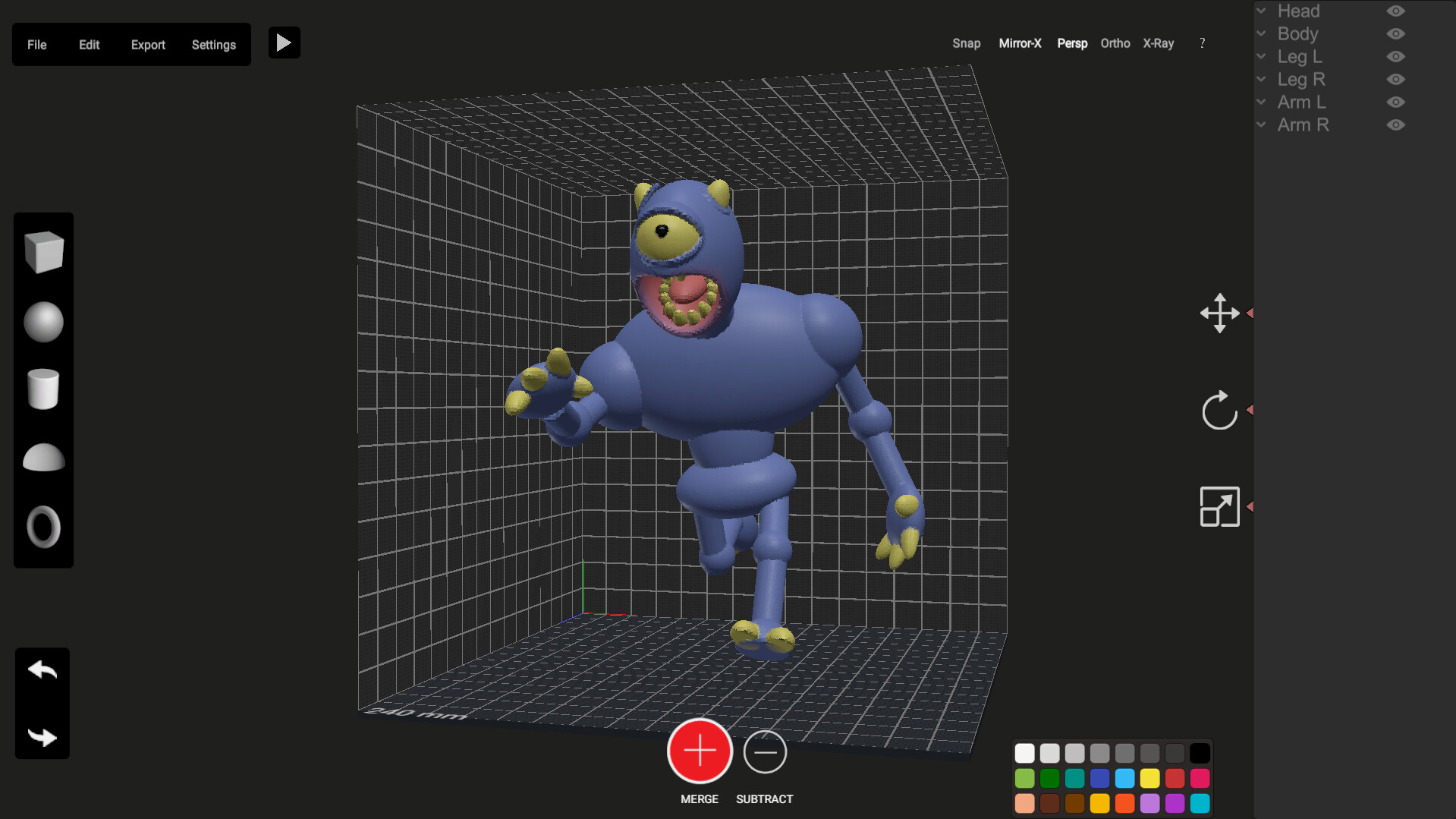Activate the scale gizmo tool
The height and width of the screenshot is (819, 1456).
(x=1219, y=507)
